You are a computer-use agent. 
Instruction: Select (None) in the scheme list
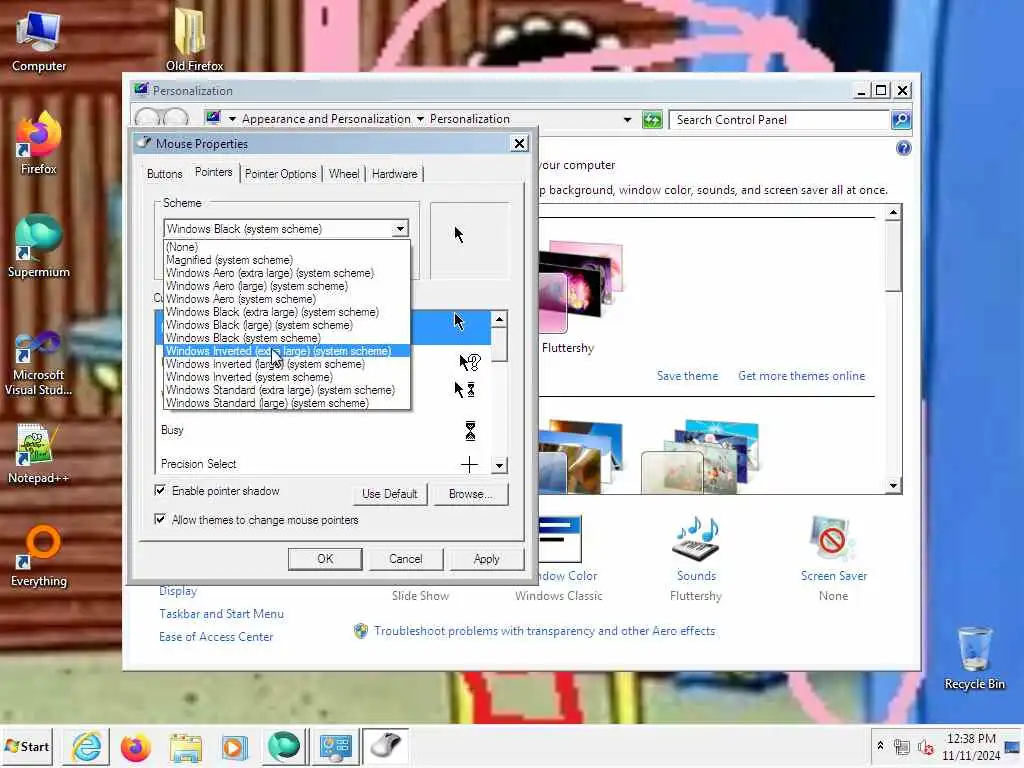pyautogui.click(x=287, y=247)
